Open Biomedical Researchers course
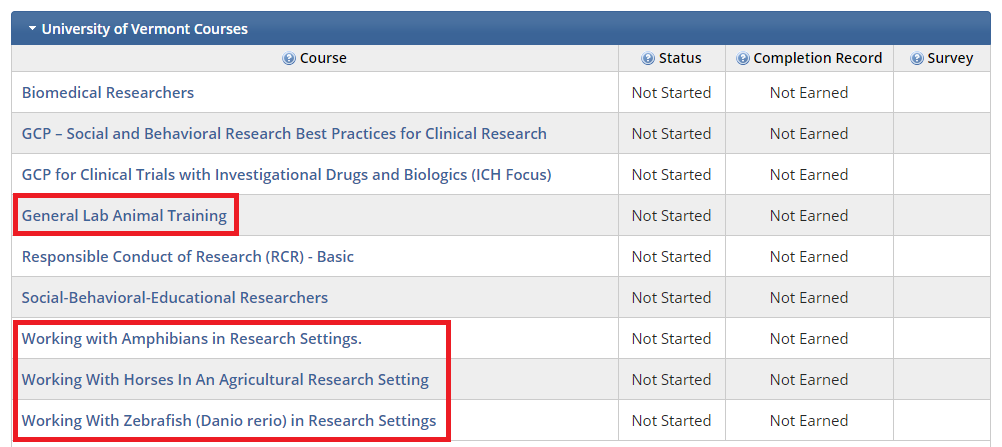1002x447 pixels. click(x=108, y=93)
